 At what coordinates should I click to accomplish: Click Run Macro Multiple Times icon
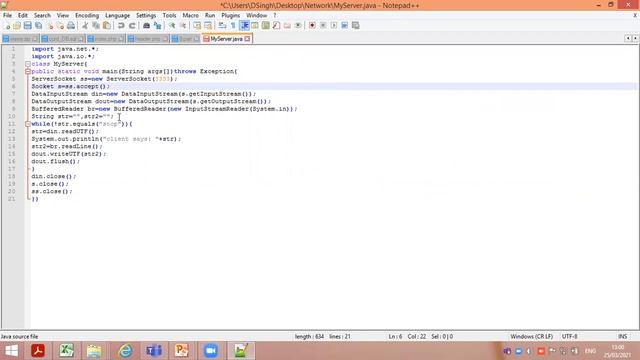click(x=344, y=25)
